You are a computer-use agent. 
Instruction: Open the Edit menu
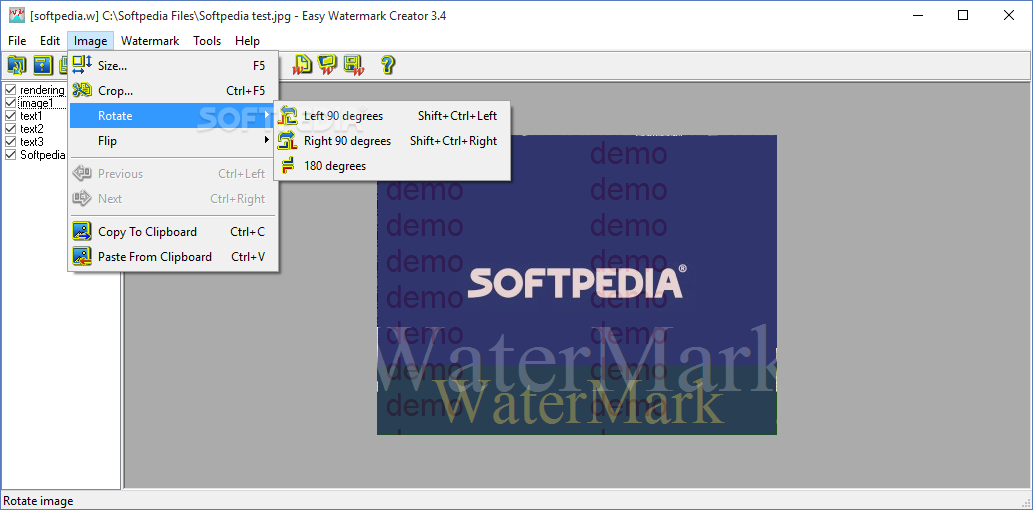[49, 41]
